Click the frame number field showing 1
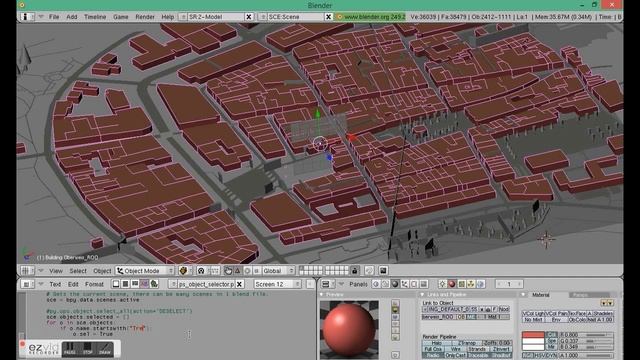Screen dimensions: 640x360 tap(509, 284)
